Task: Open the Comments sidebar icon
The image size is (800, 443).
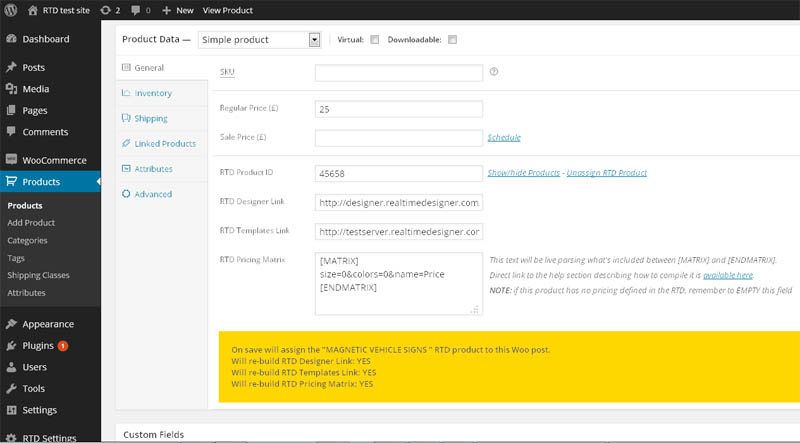Action: point(11,131)
